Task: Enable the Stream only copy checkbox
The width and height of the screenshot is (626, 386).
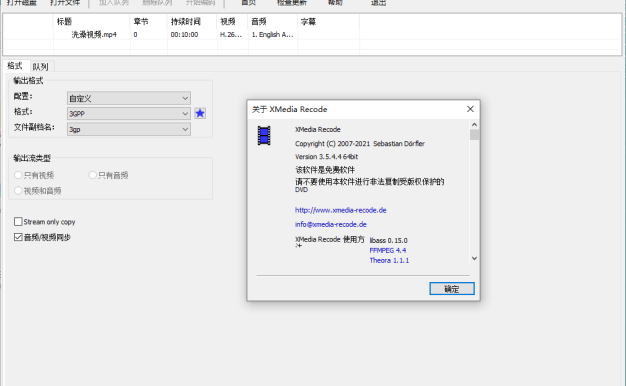Action: 18,222
